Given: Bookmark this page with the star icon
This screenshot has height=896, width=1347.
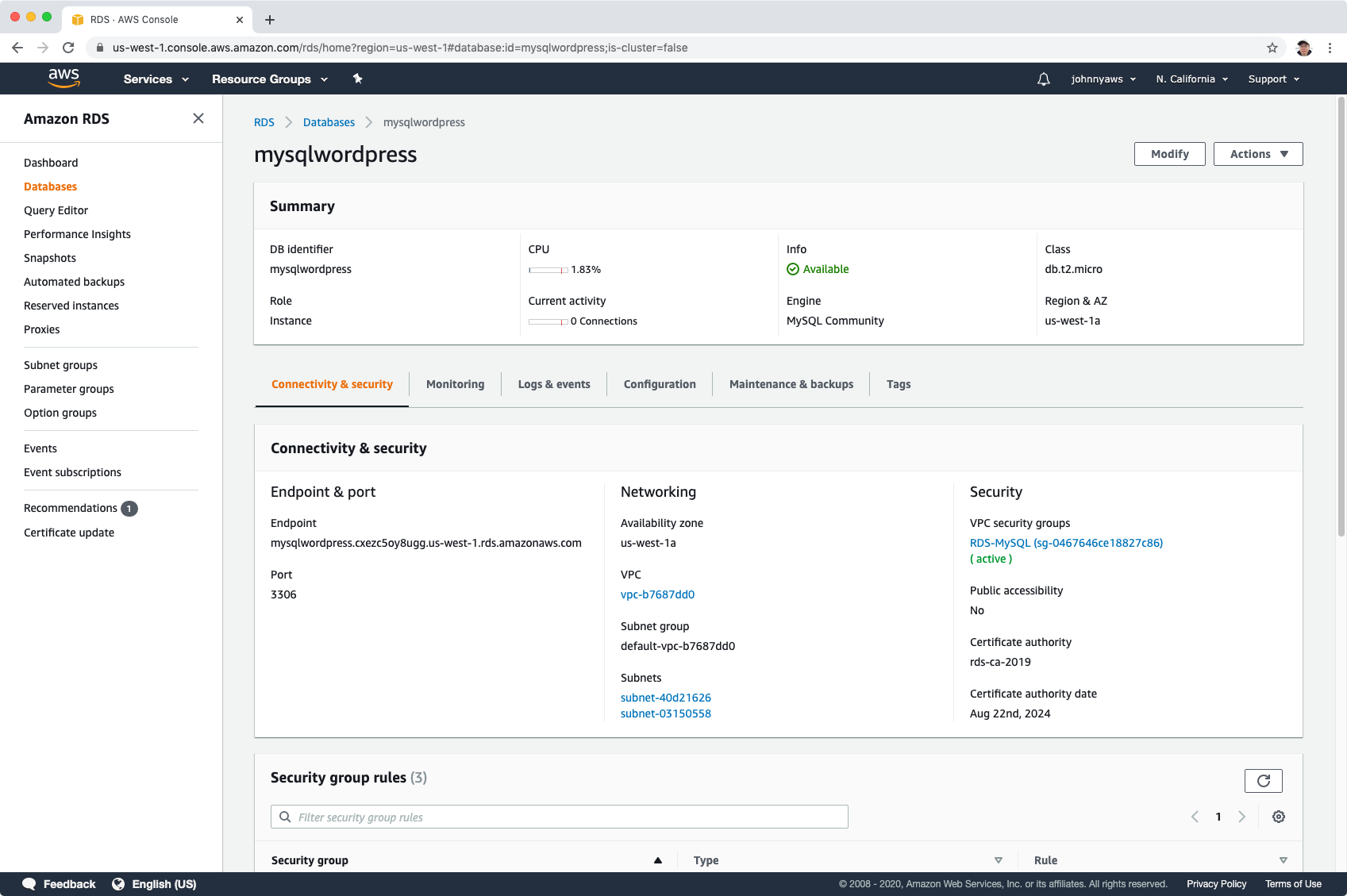Looking at the screenshot, I should click(x=1272, y=48).
